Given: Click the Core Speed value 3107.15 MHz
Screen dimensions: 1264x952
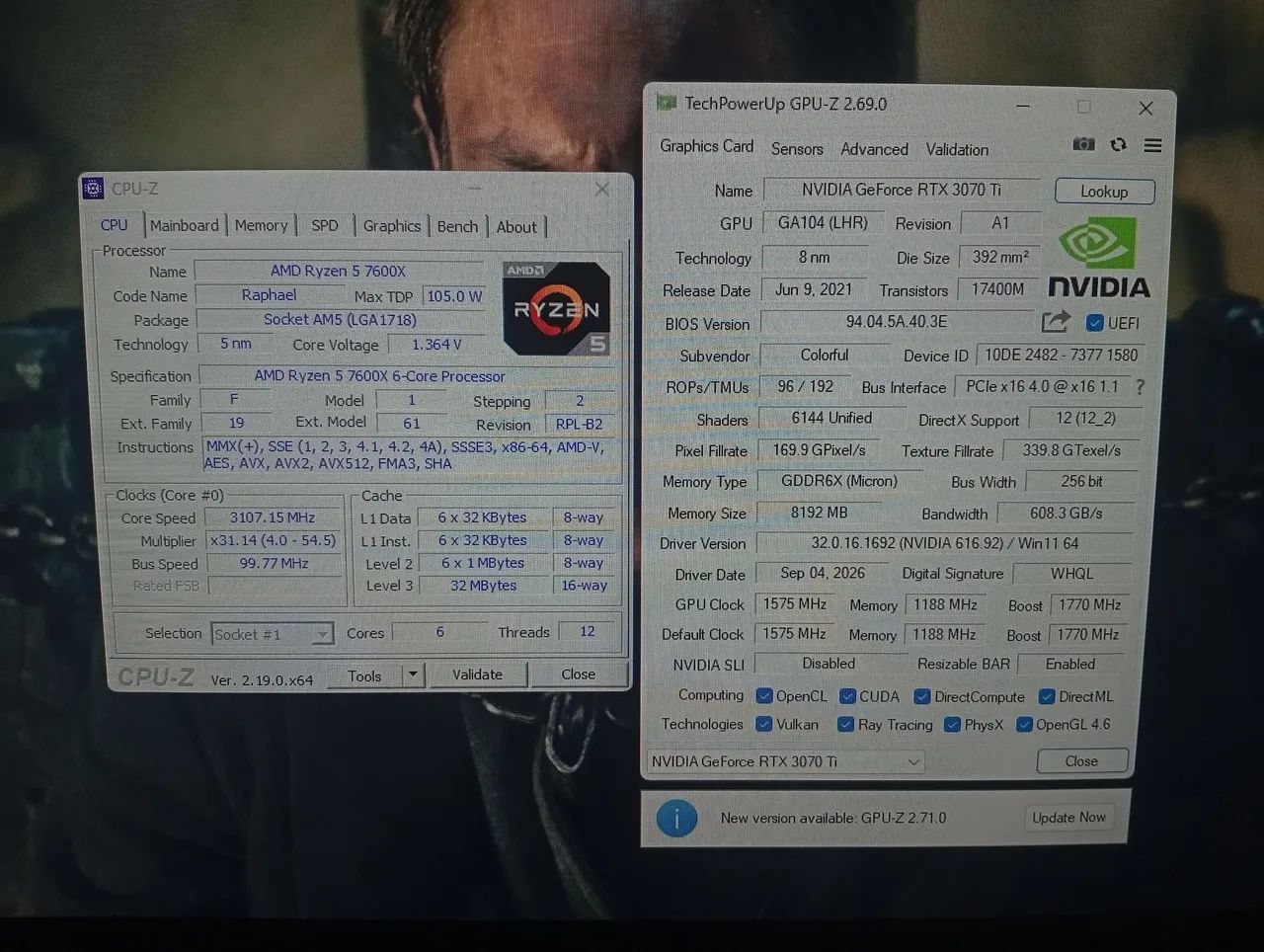Looking at the screenshot, I should coord(272,517).
